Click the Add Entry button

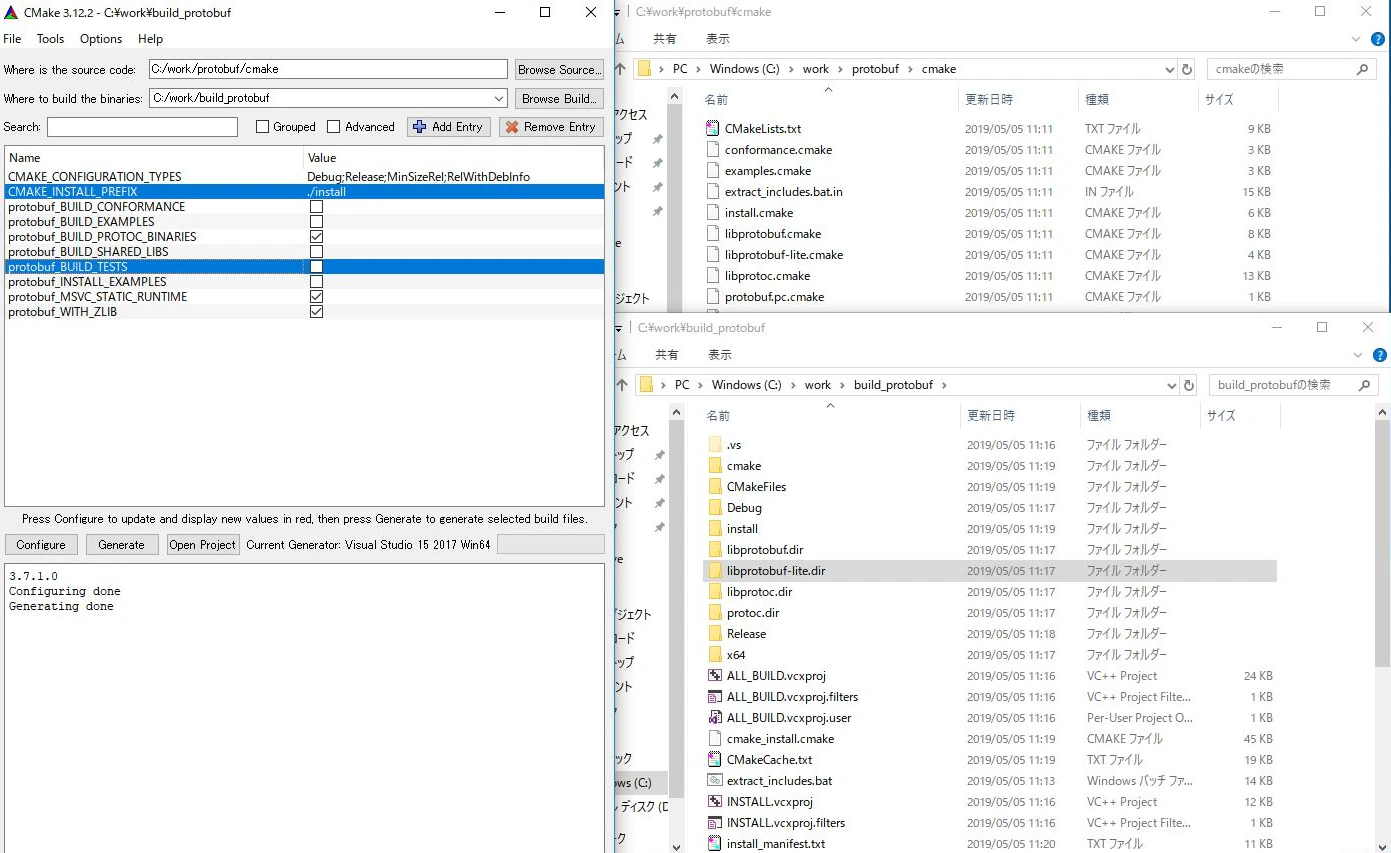(448, 127)
